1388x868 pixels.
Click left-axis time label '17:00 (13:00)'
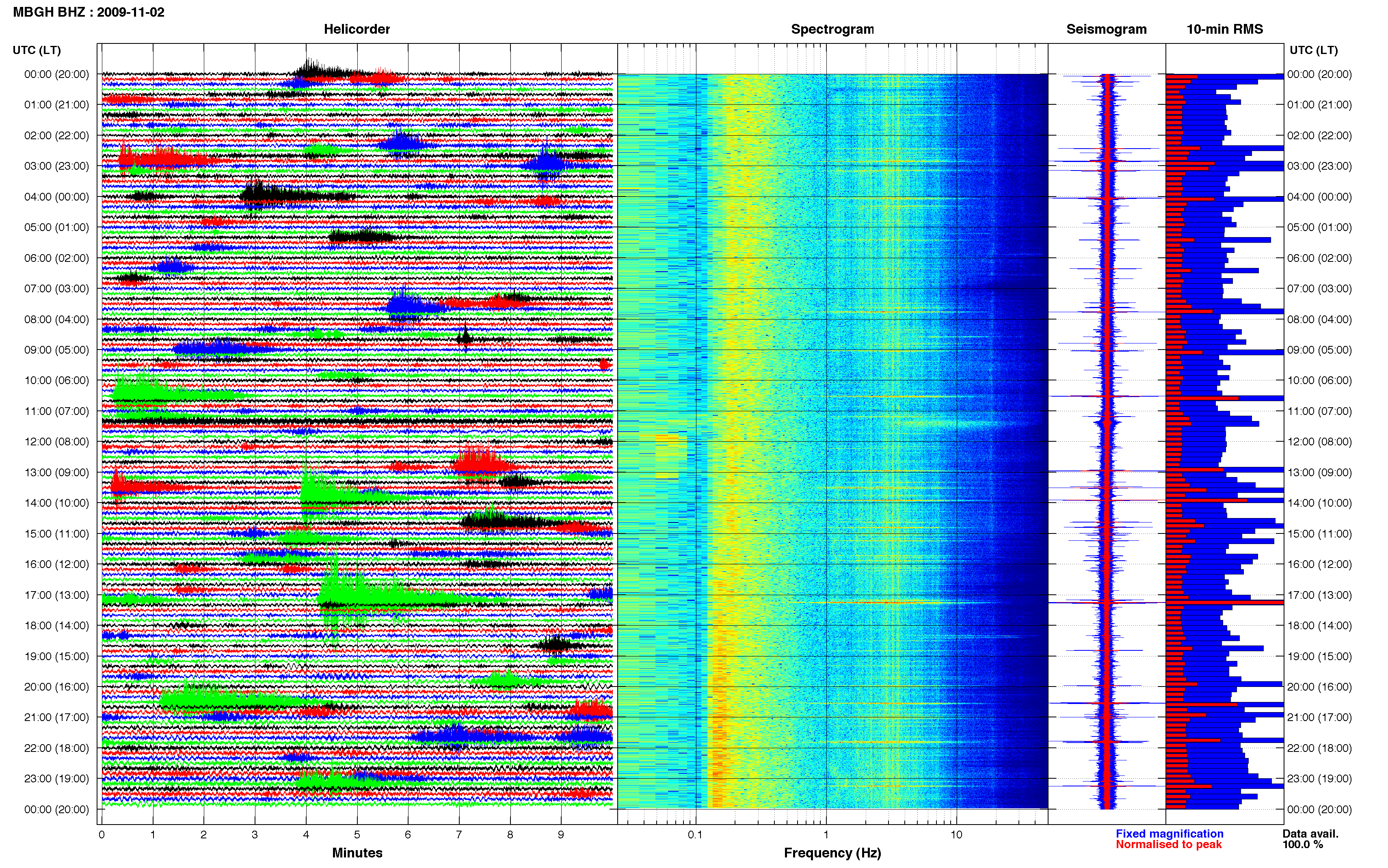[56, 595]
